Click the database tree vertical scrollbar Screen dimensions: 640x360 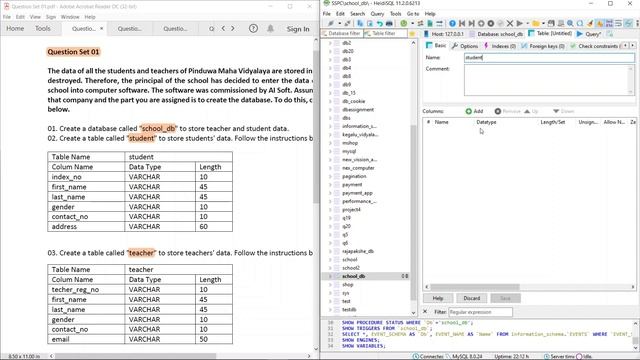[x=413, y=212]
